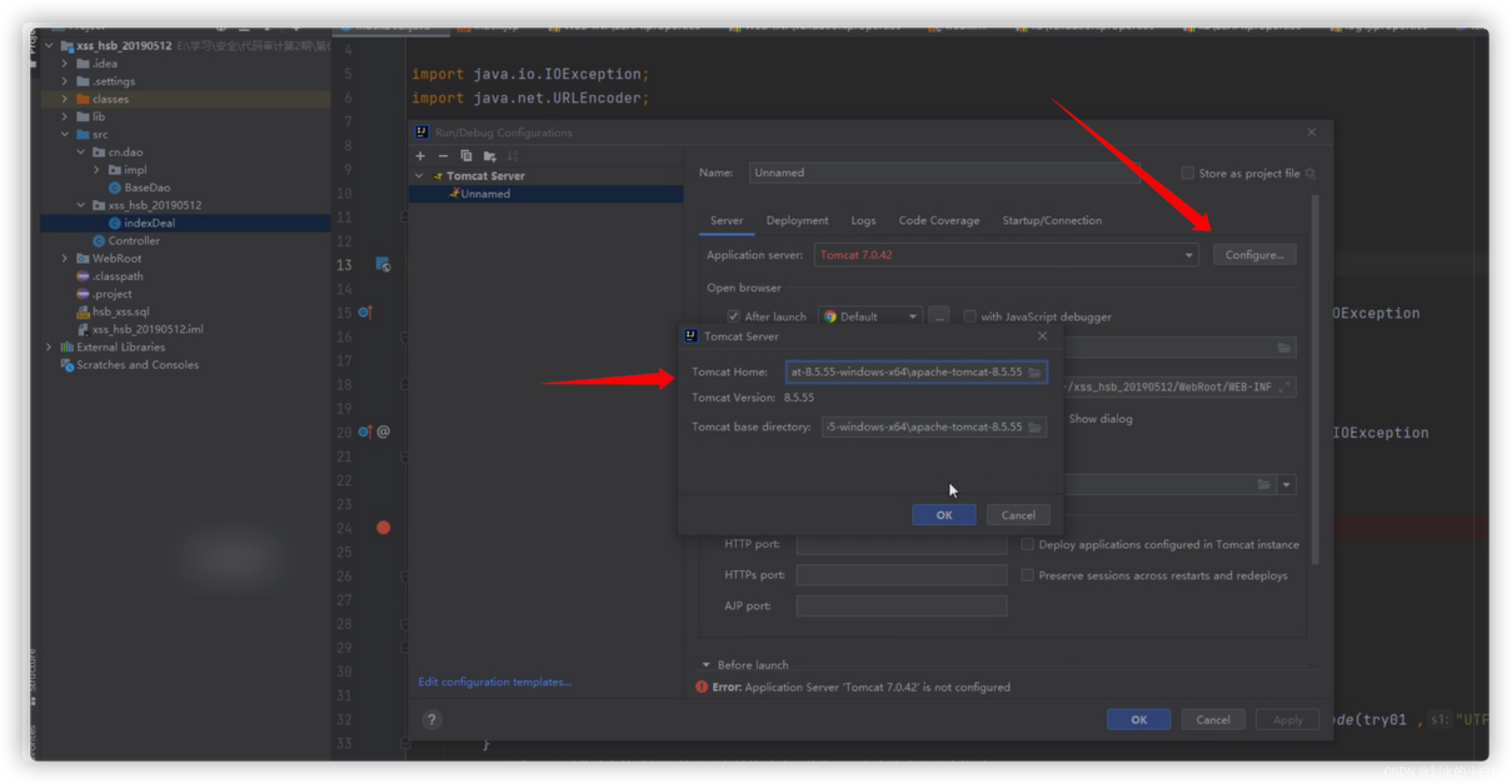1512x784 pixels.
Task: Click ellipsis button next to Default browser
Action: [939, 316]
